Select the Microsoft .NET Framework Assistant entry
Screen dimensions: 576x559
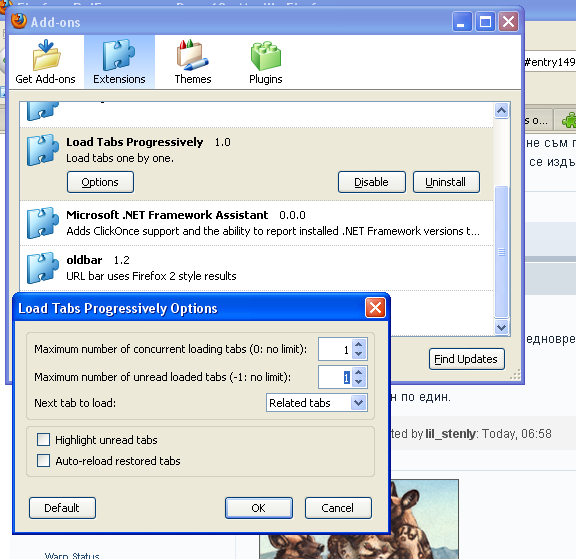(256, 223)
